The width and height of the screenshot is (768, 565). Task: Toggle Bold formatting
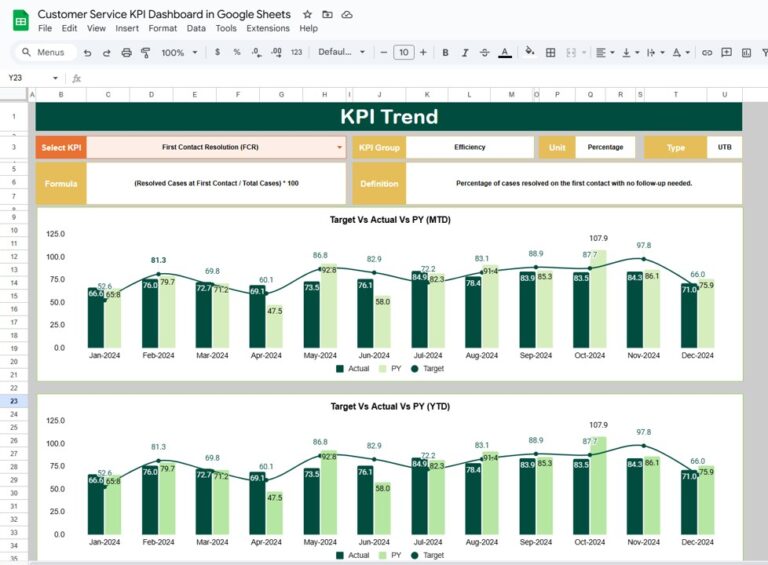(445, 52)
